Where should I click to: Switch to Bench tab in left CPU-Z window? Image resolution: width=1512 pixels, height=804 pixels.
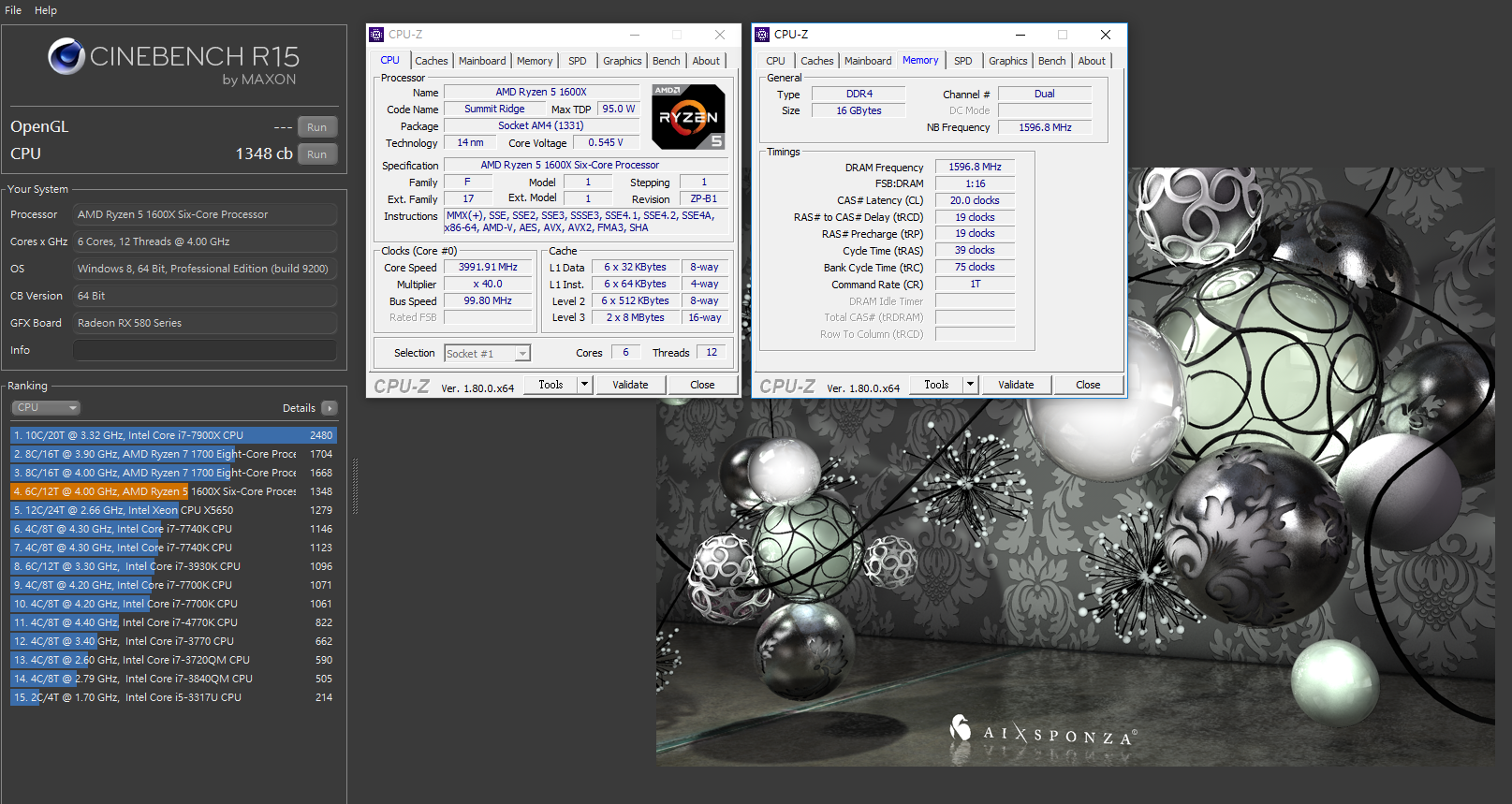point(667,61)
